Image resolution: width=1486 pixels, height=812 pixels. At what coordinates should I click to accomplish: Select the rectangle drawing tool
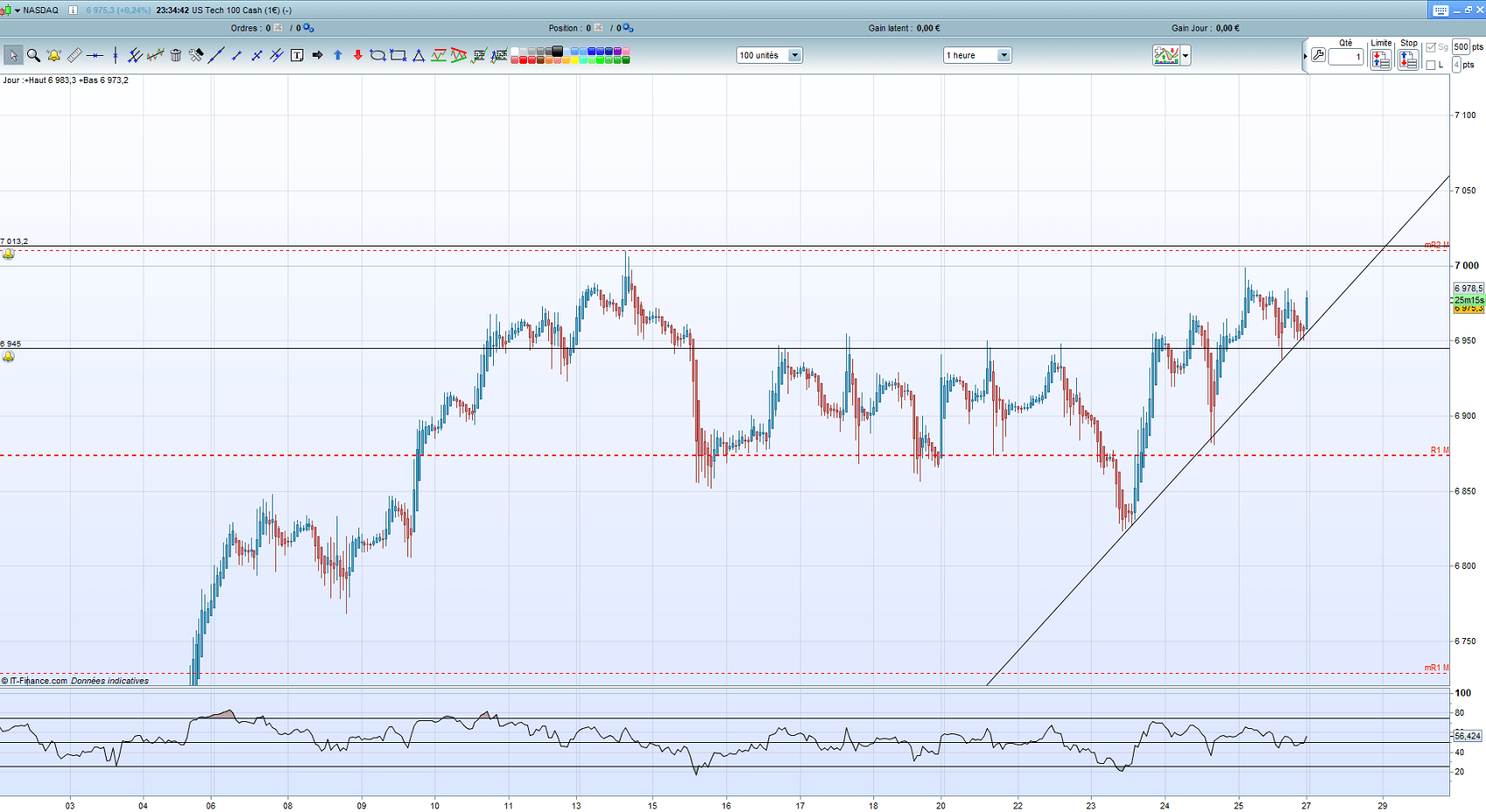tap(398, 55)
